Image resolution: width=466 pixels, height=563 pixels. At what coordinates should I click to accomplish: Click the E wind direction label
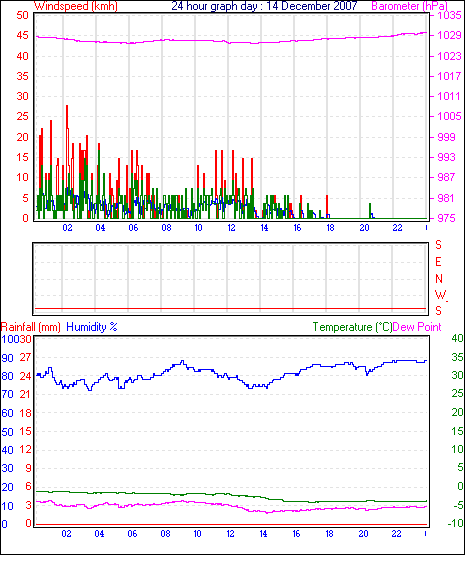click(438, 262)
